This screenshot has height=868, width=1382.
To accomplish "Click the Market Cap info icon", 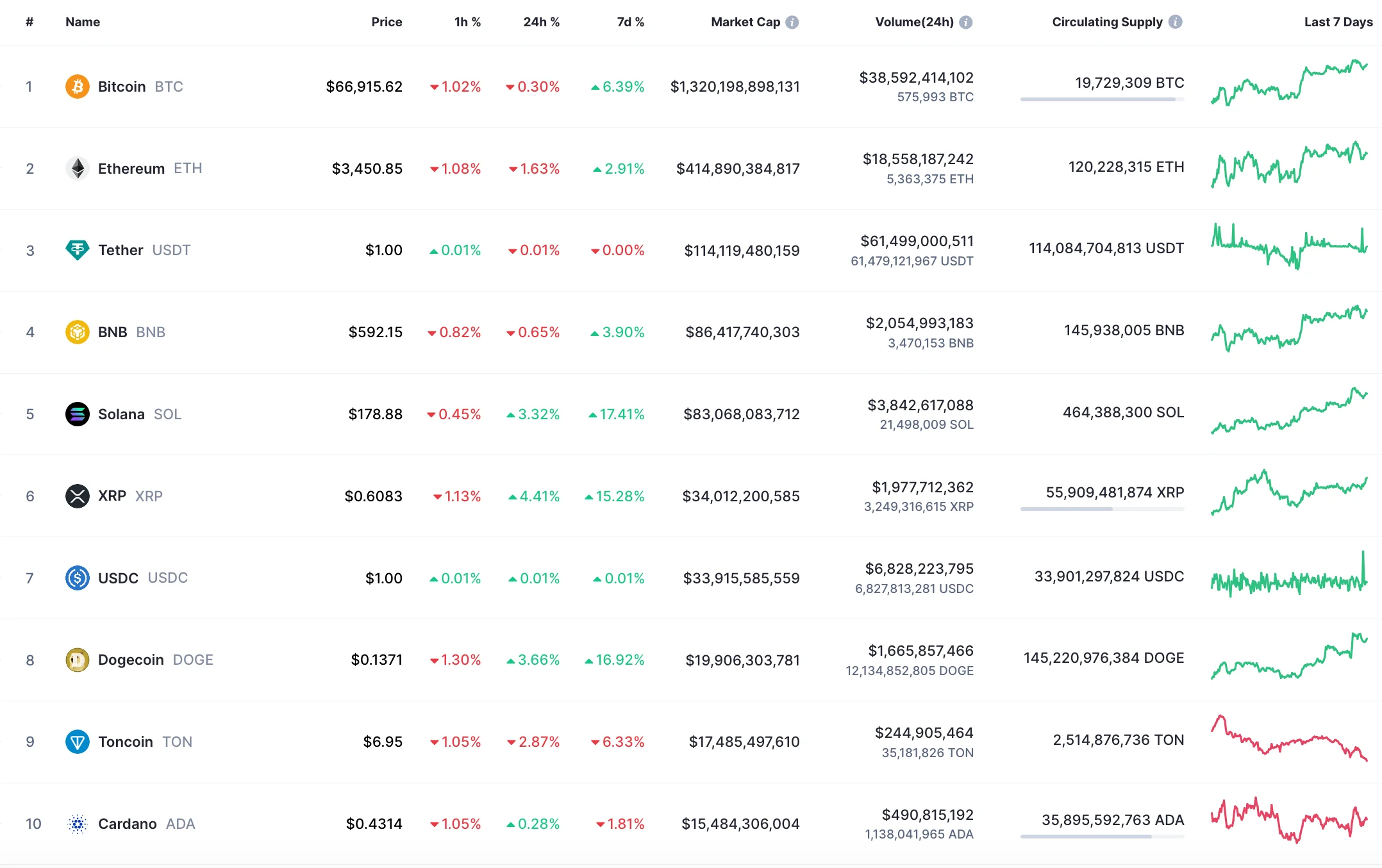I will tap(792, 22).
